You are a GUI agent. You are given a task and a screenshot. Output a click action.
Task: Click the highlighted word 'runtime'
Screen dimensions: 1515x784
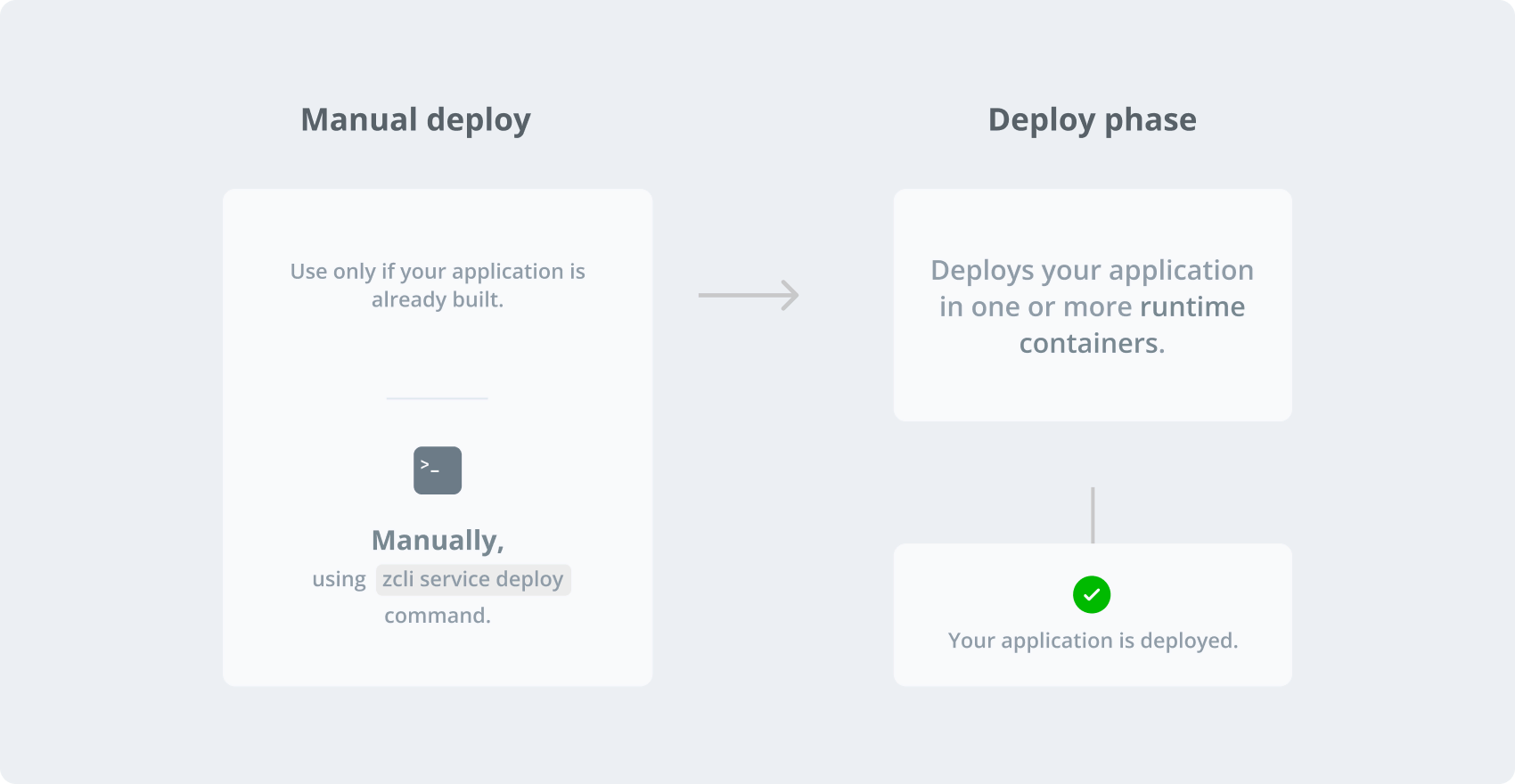click(x=1192, y=306)
